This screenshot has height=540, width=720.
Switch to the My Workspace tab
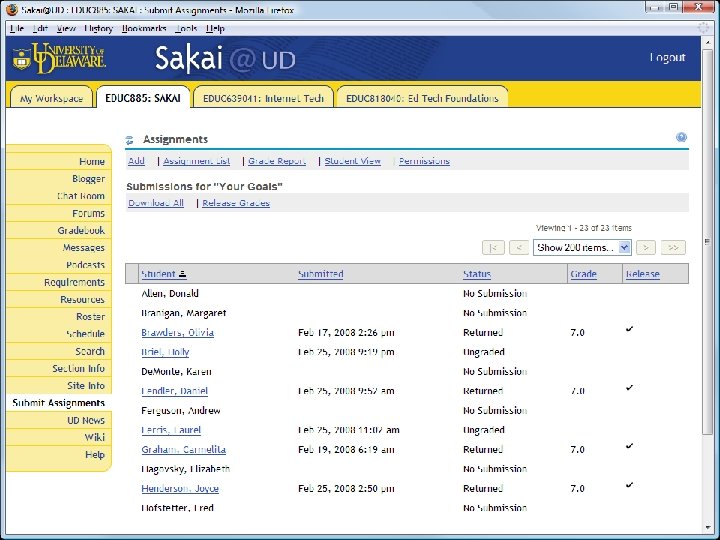coord(51,98)
